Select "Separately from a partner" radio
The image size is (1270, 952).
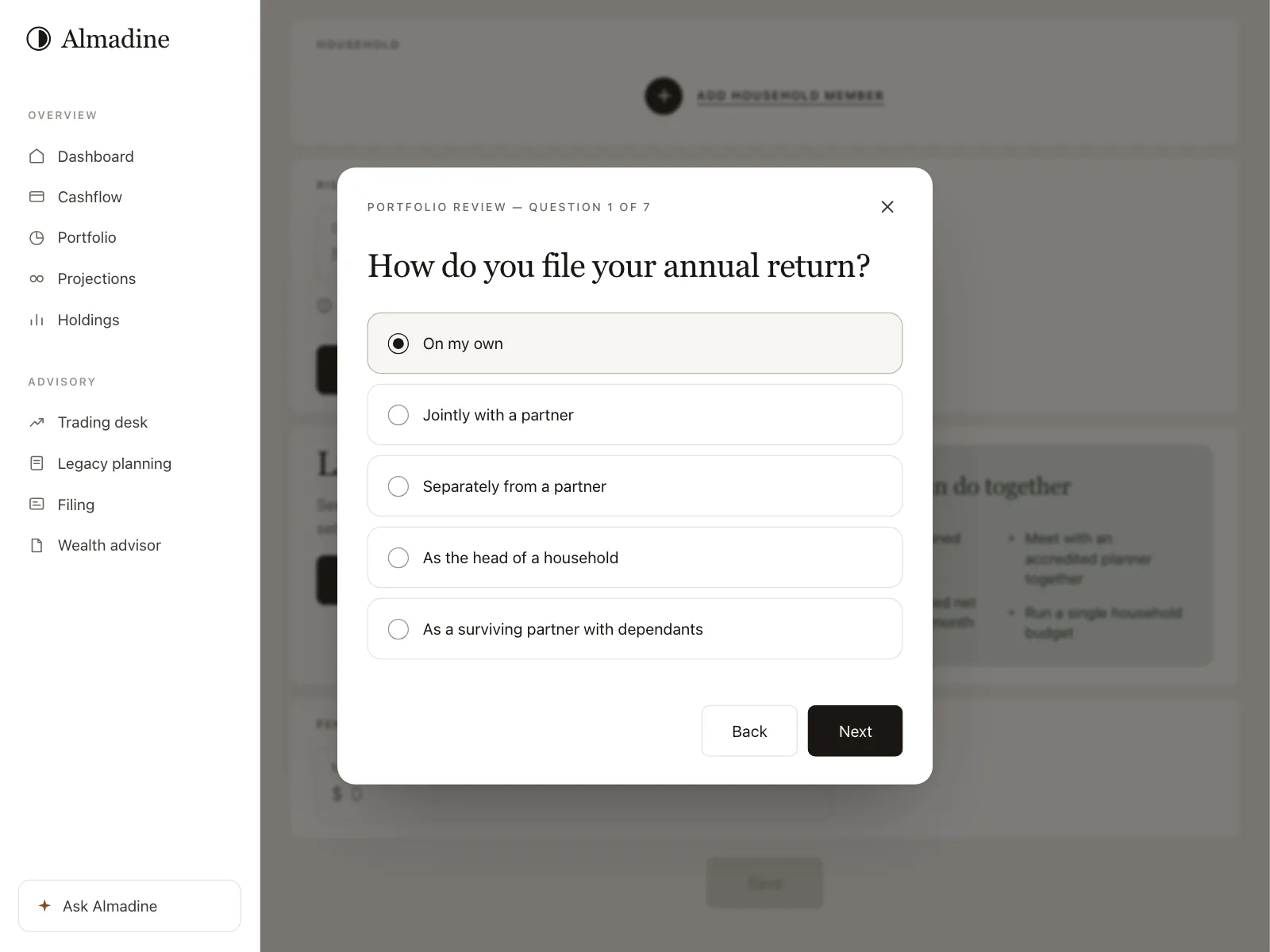635,486
